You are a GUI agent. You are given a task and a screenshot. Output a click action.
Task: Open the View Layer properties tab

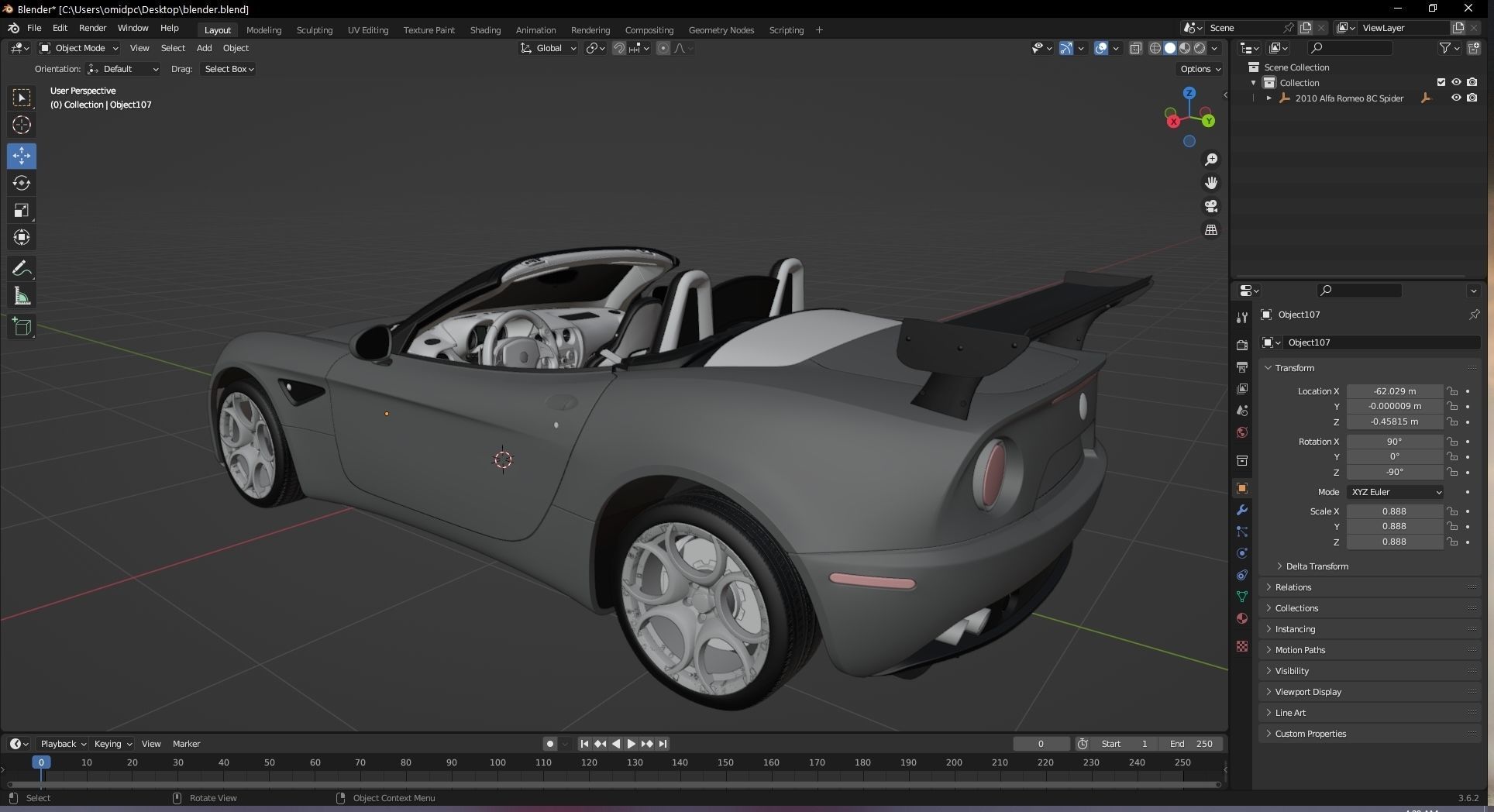pos(1241,388)
